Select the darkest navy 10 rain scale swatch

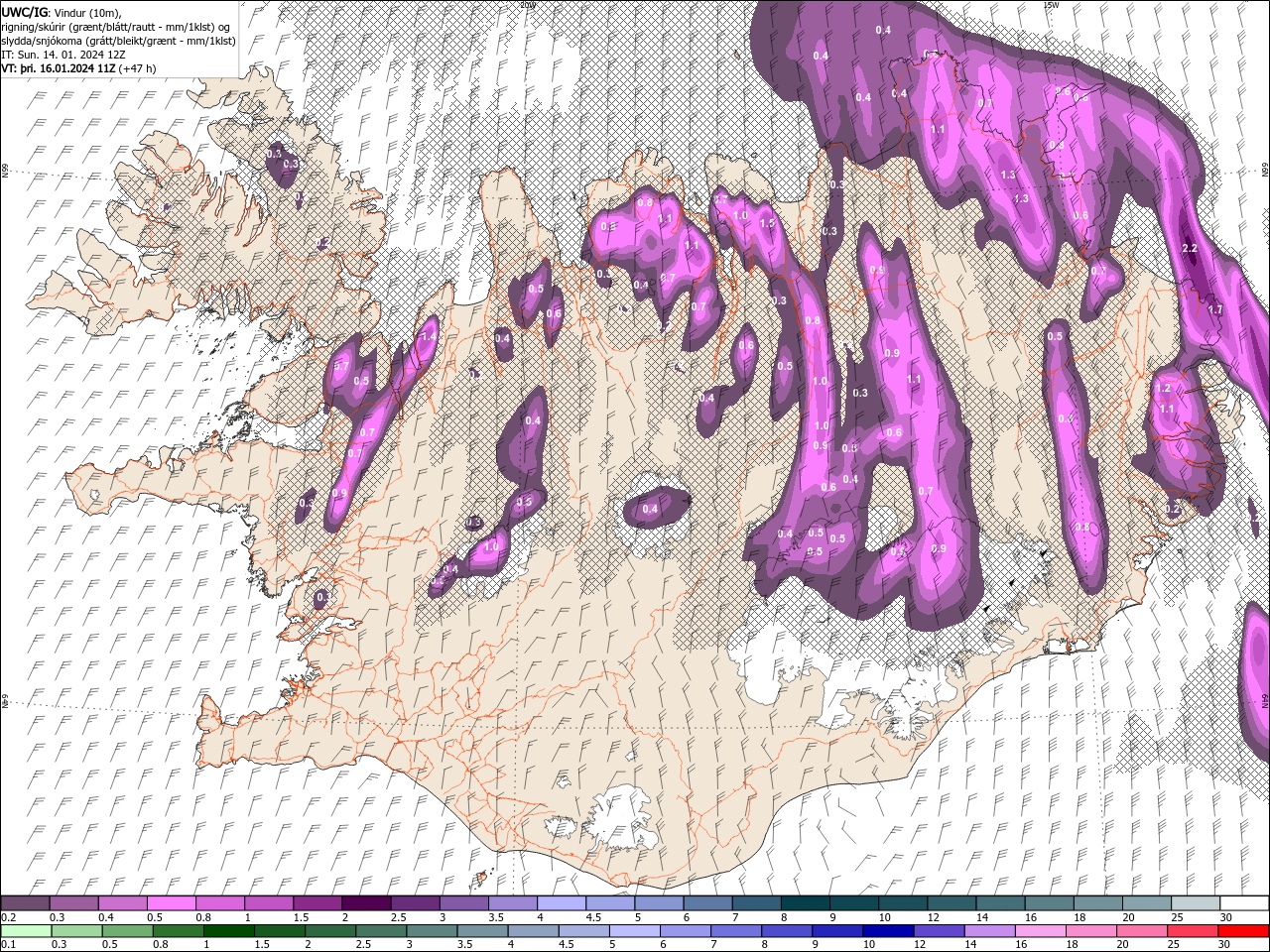[887, 931]
